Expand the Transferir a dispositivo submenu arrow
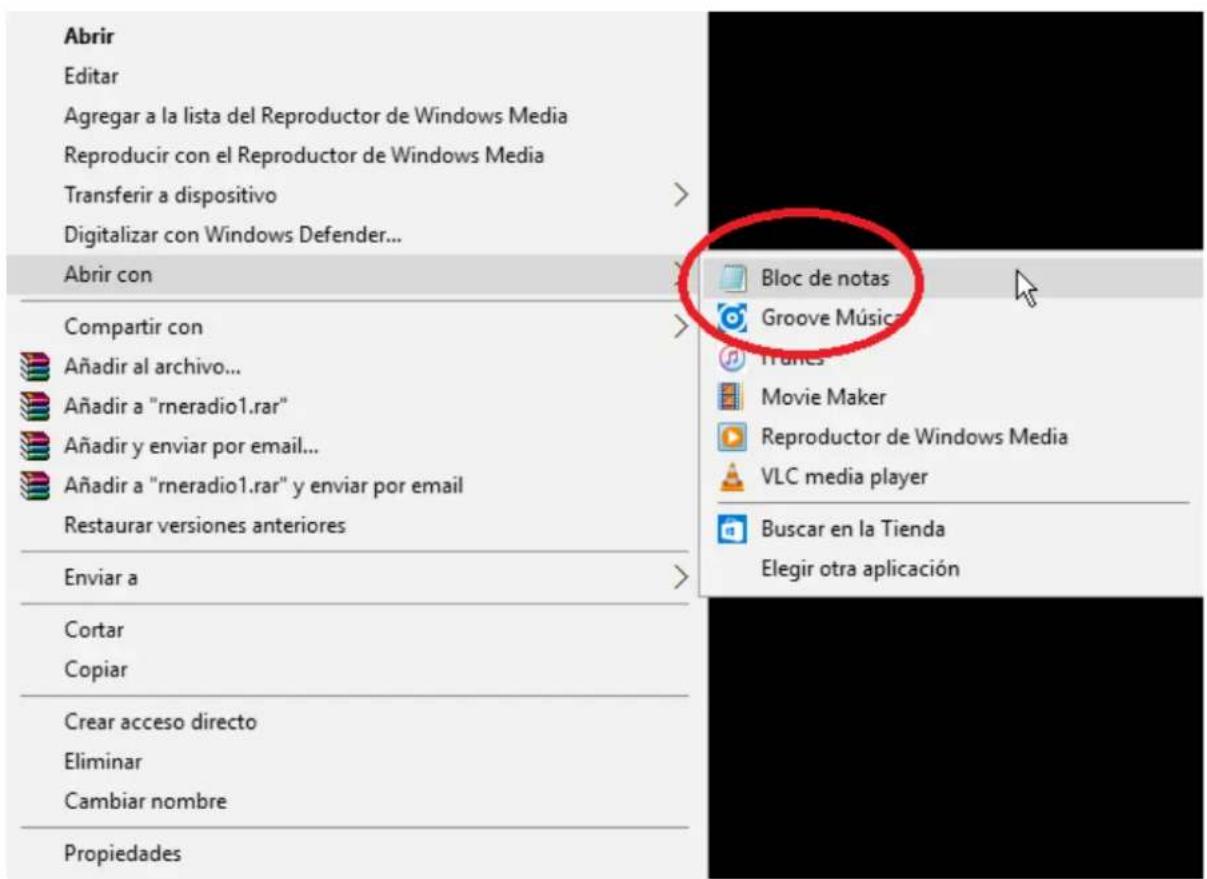 pyautogui.click(x=681, y=195)
